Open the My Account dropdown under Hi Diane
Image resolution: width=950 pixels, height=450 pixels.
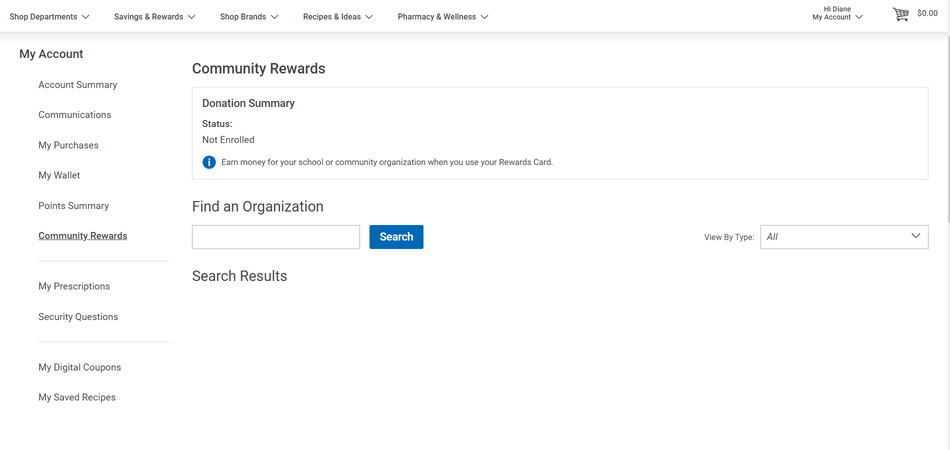point(837,17)
